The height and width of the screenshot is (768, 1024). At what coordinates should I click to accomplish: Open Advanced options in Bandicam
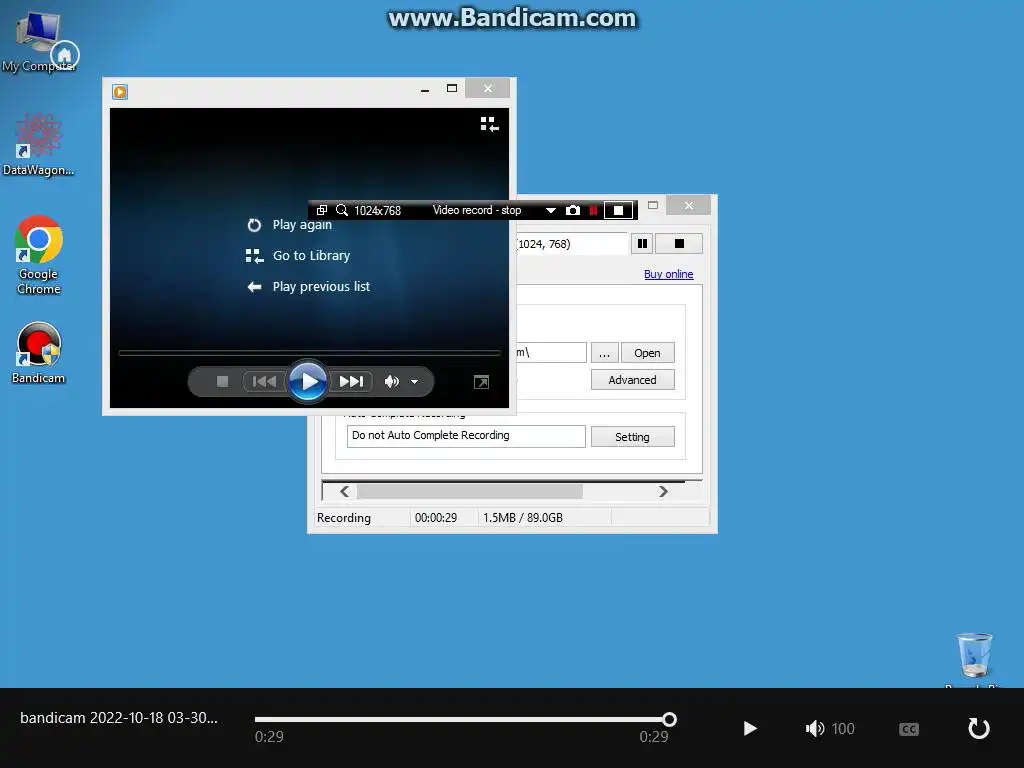632,379
